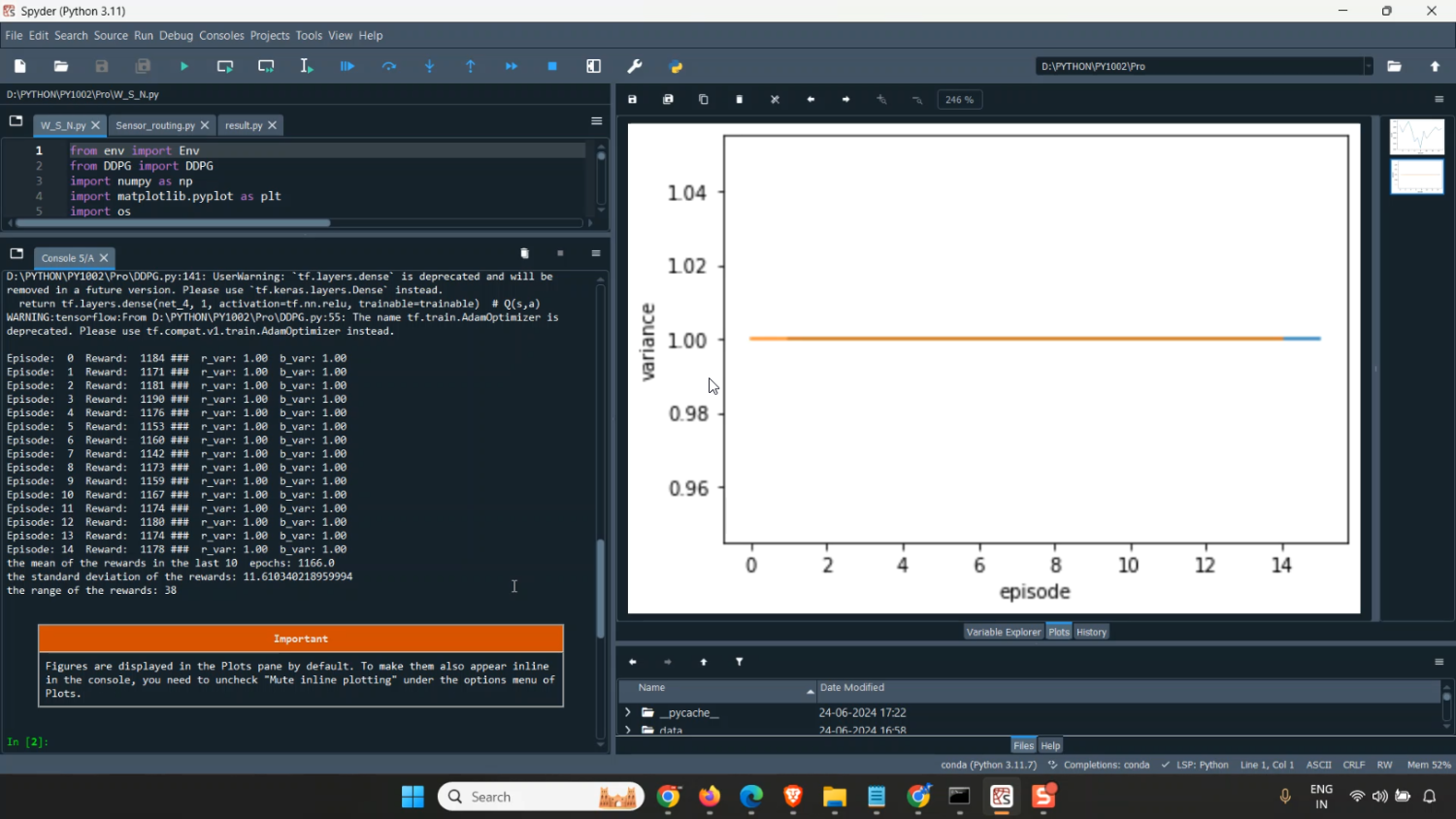Open the PYTHONPATH manager icon
This screenshot has height=819, width=1456.
[677, 67]
